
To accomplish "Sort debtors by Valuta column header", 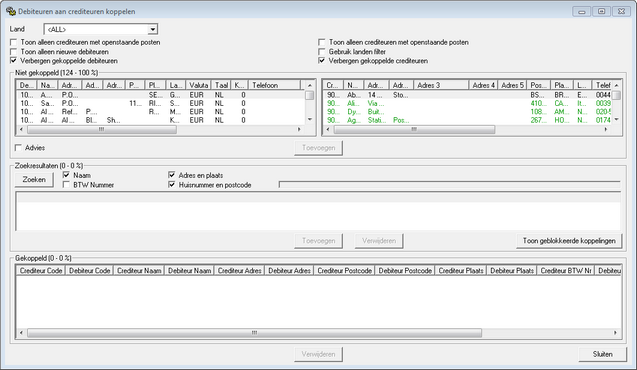I will coord(199,85).
